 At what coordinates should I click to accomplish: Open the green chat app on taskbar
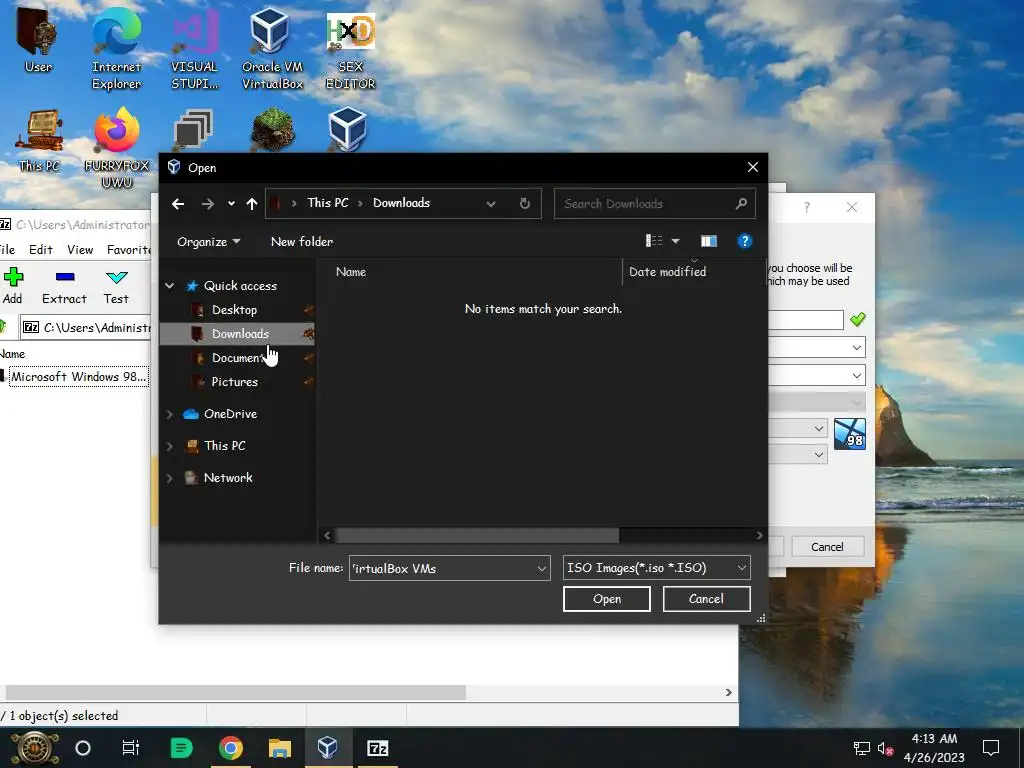181,748
